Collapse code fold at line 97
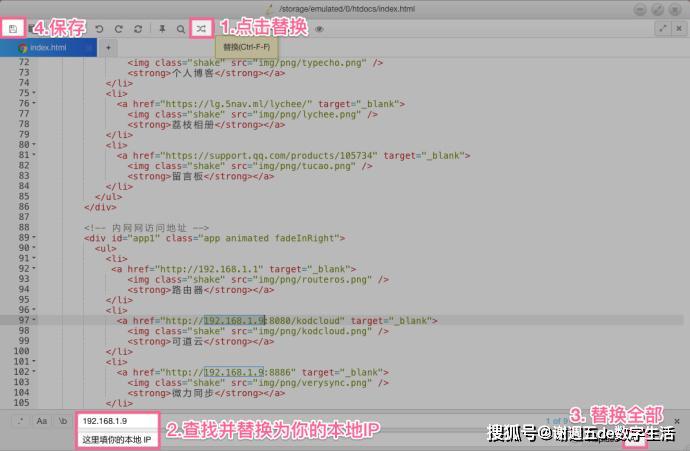 [x=34, y=320]
